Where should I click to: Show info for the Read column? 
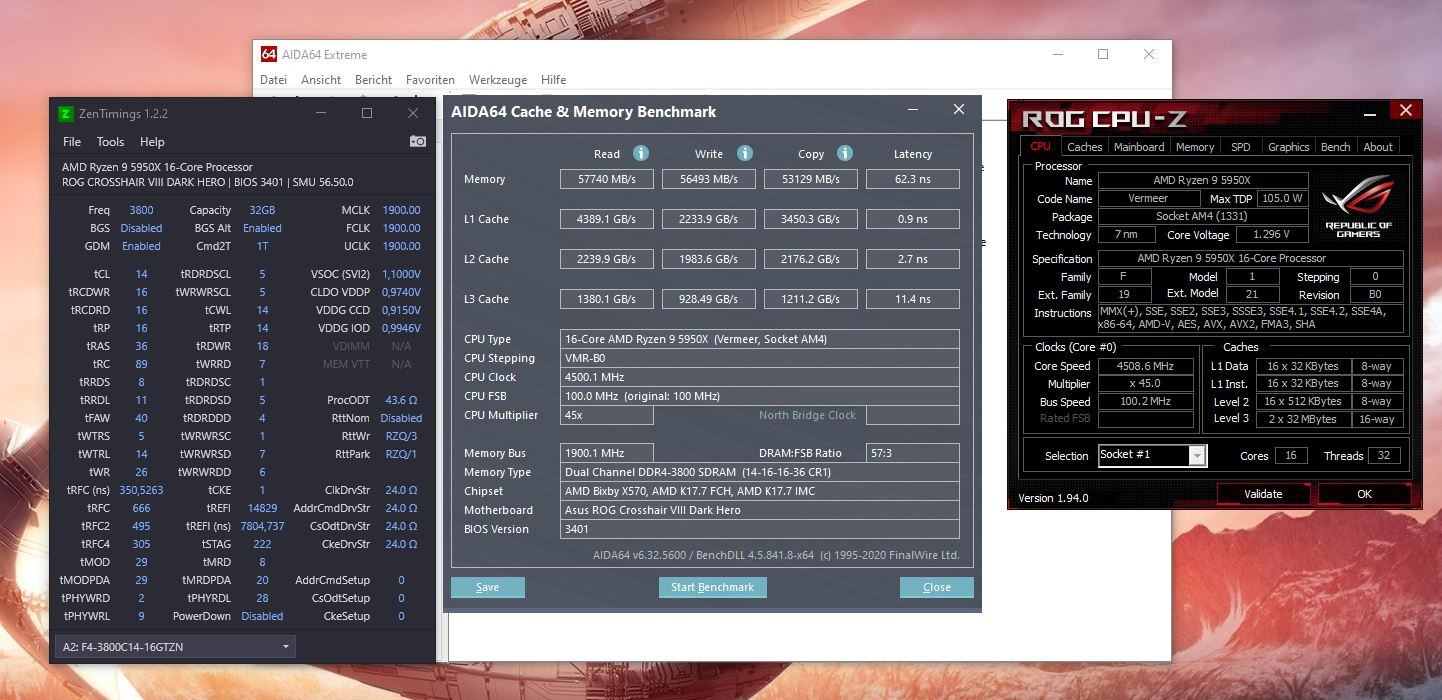tap(641, 153)
